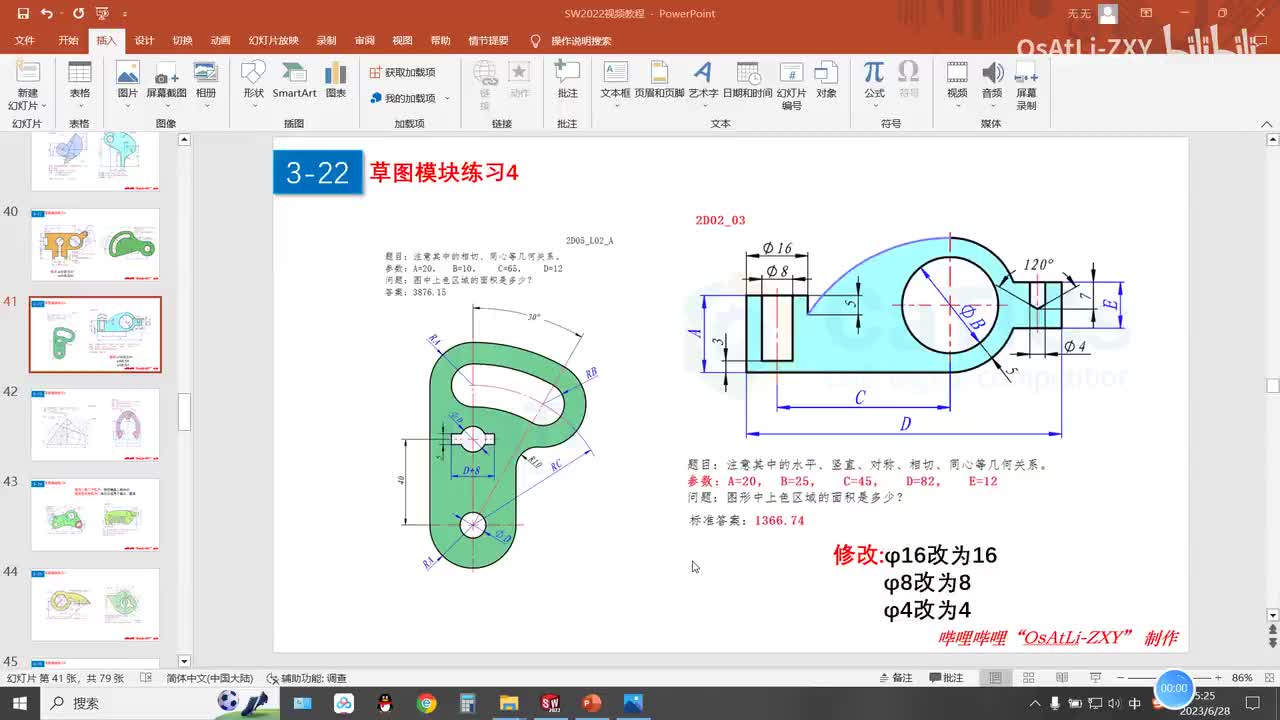1280x720 pixels.
Task: Start screen recording (屏幕录制)
Action: [x=1026, y=86]
